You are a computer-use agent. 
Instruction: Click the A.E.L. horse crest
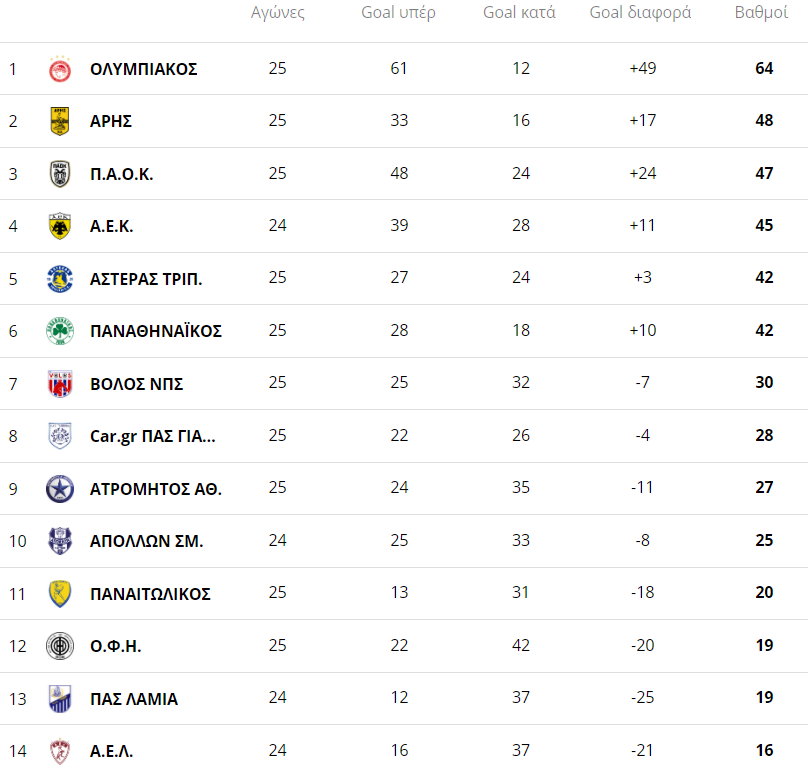click(60, 751)
